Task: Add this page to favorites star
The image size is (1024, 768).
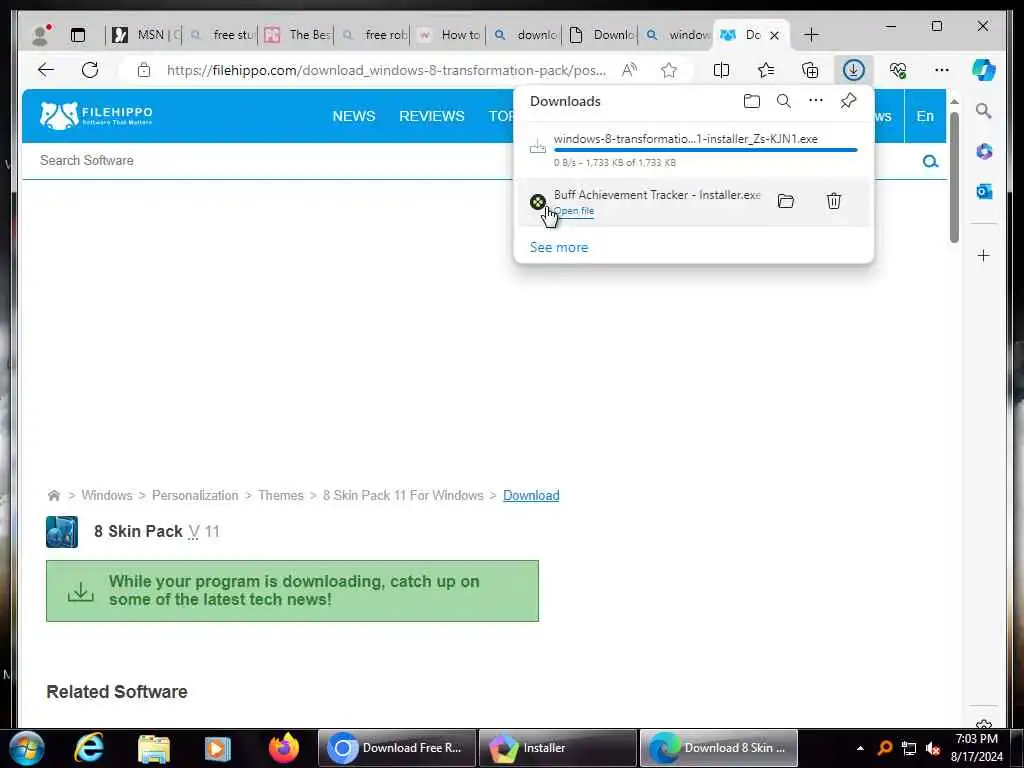Action: pos(668,70)
